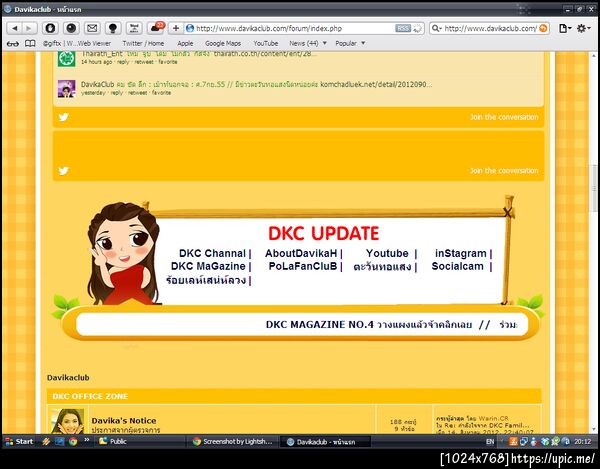This screenshot has height=469, width=600.
Task: Expand quick launch chevron overflow
Action: [x=87, y=440]
